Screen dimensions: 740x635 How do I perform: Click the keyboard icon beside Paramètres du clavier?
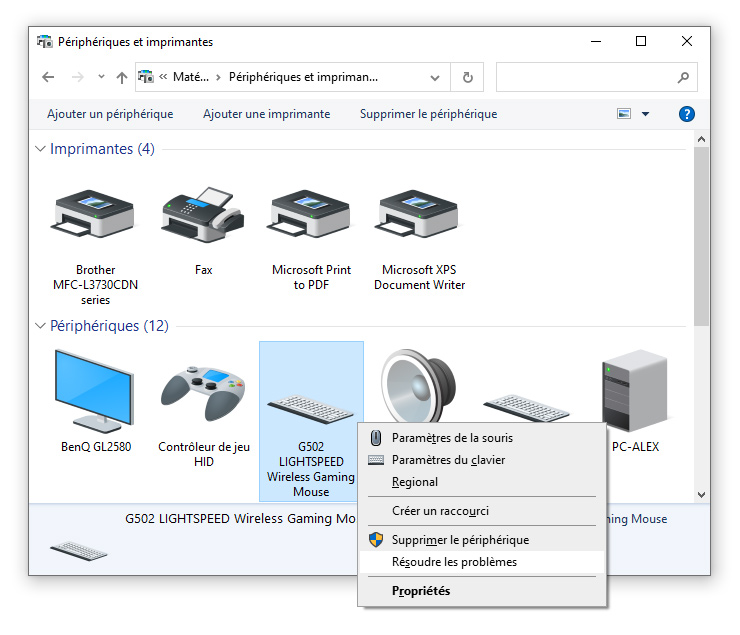click(x=376, y=460)
